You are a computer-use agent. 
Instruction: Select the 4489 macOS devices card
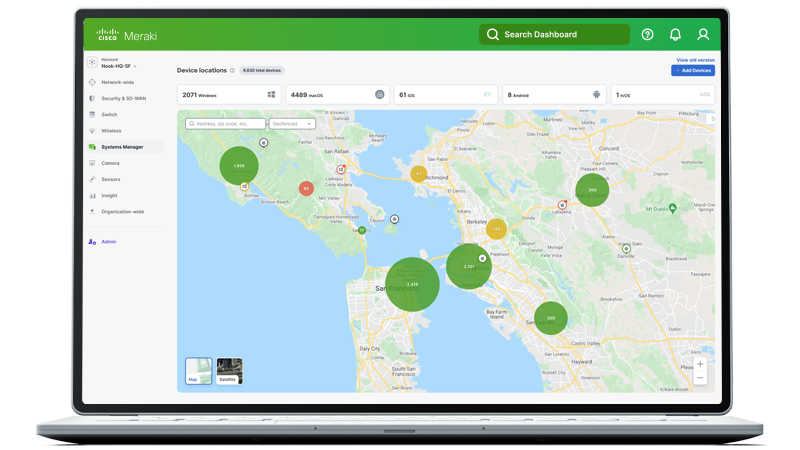tap(337, 95)
